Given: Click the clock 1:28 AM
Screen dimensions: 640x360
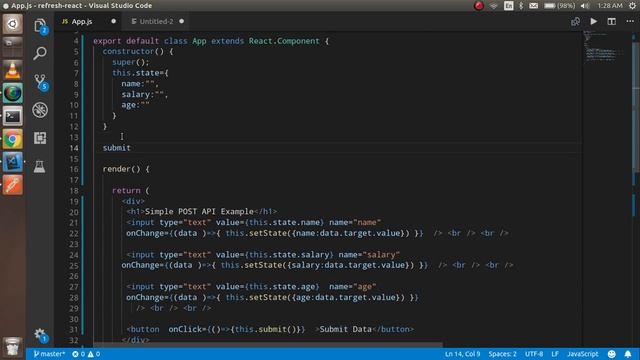Looking at the screenshot, I should tap(610, 6).
